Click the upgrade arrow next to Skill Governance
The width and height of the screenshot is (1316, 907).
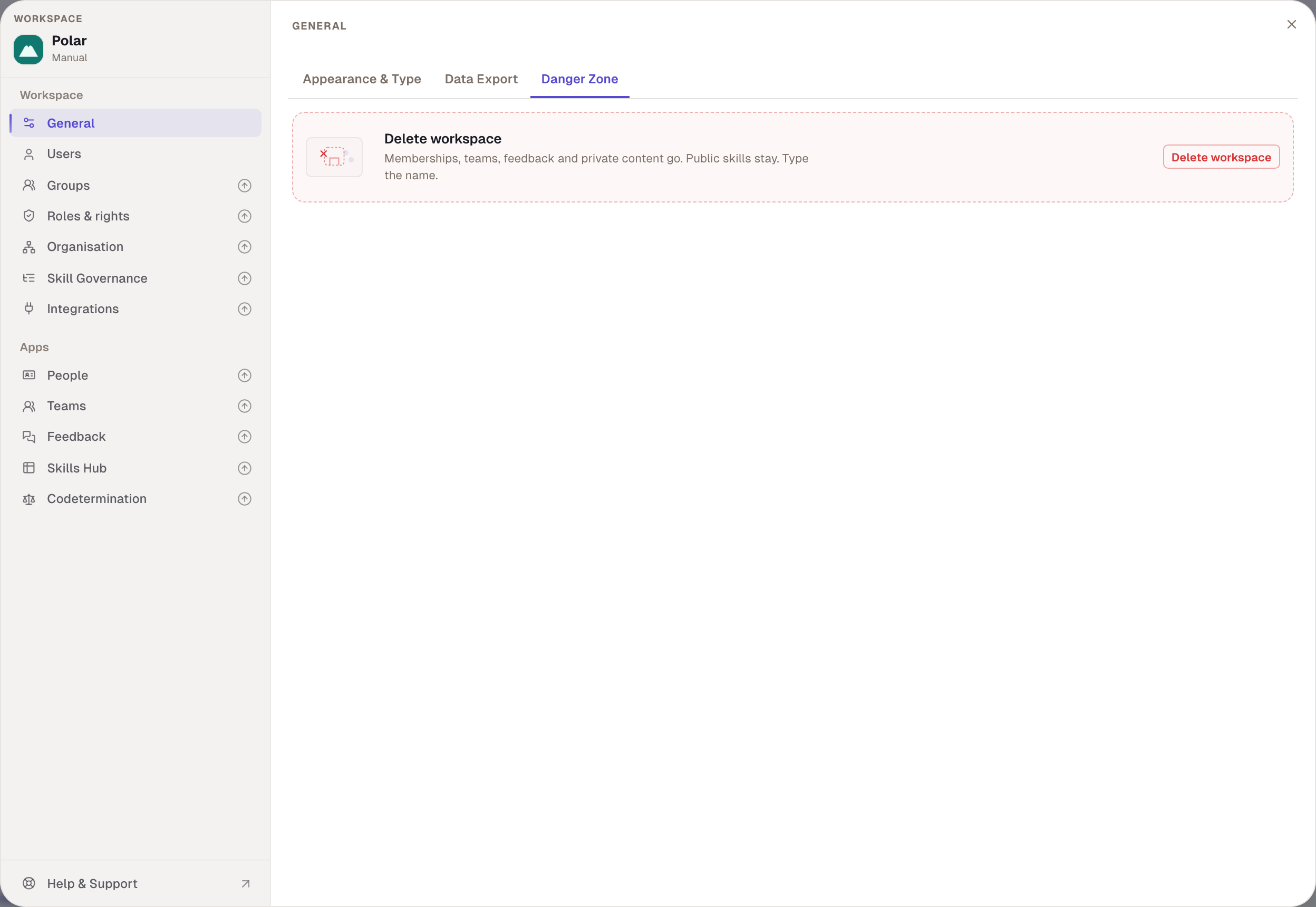point(244,278)
